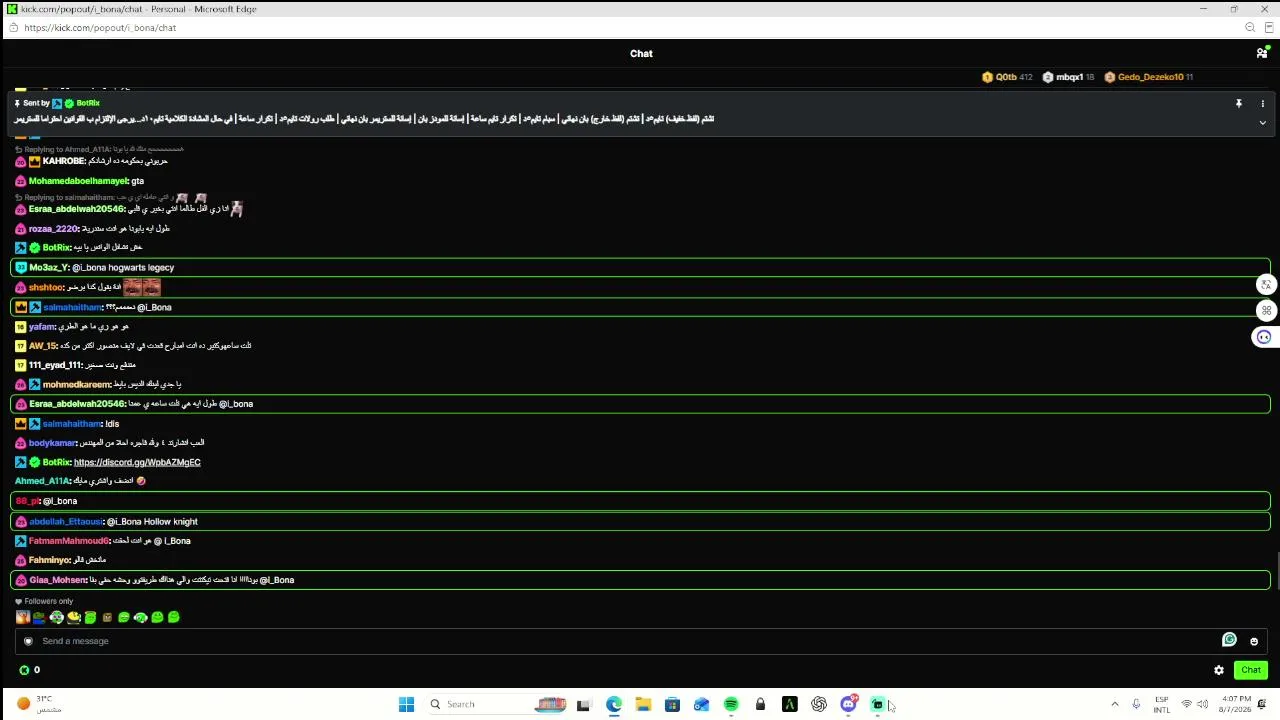Collapse the pinned message chevron

[1262, 122]
